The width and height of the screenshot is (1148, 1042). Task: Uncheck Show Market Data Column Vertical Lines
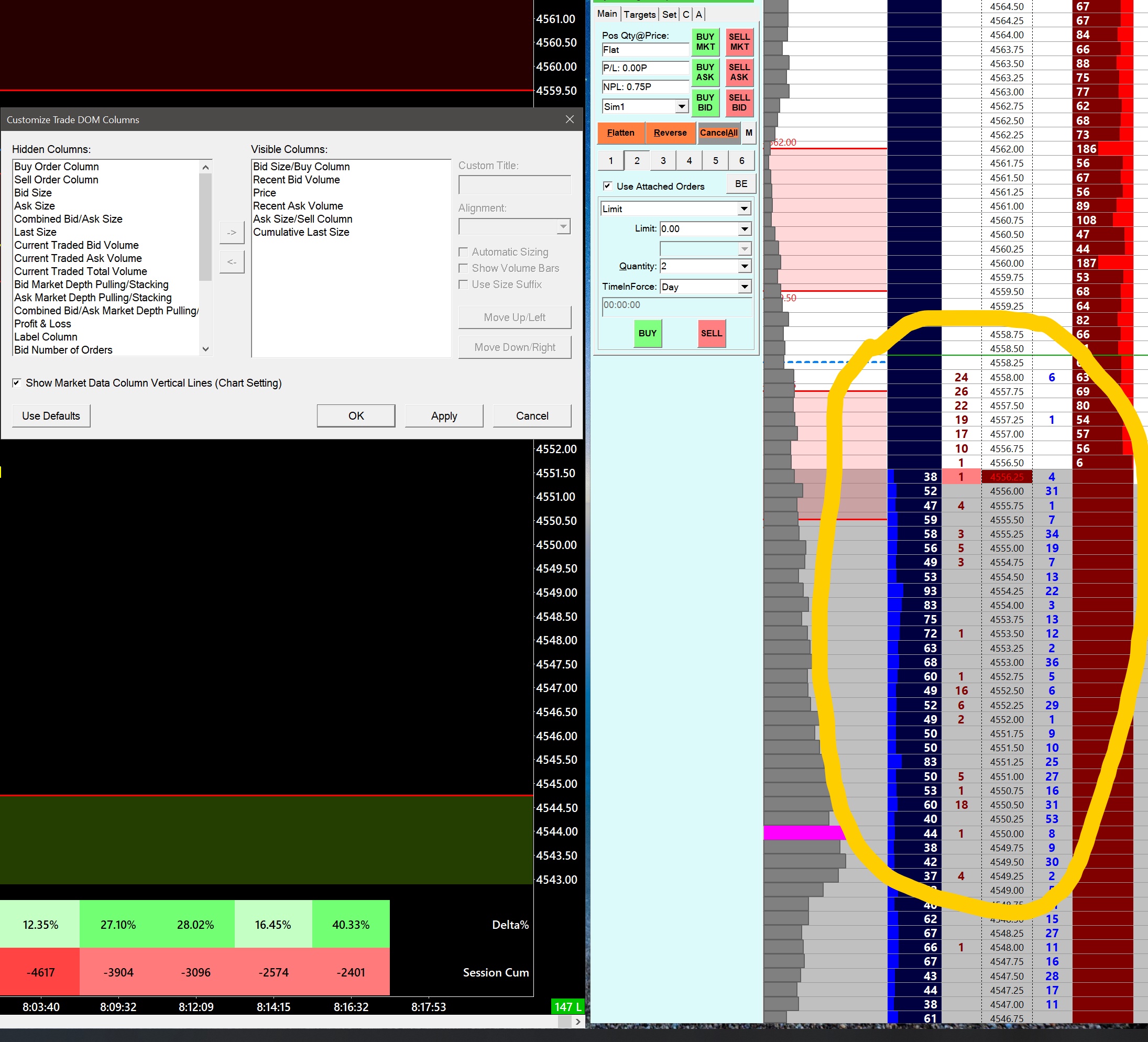tap(17, 383)
